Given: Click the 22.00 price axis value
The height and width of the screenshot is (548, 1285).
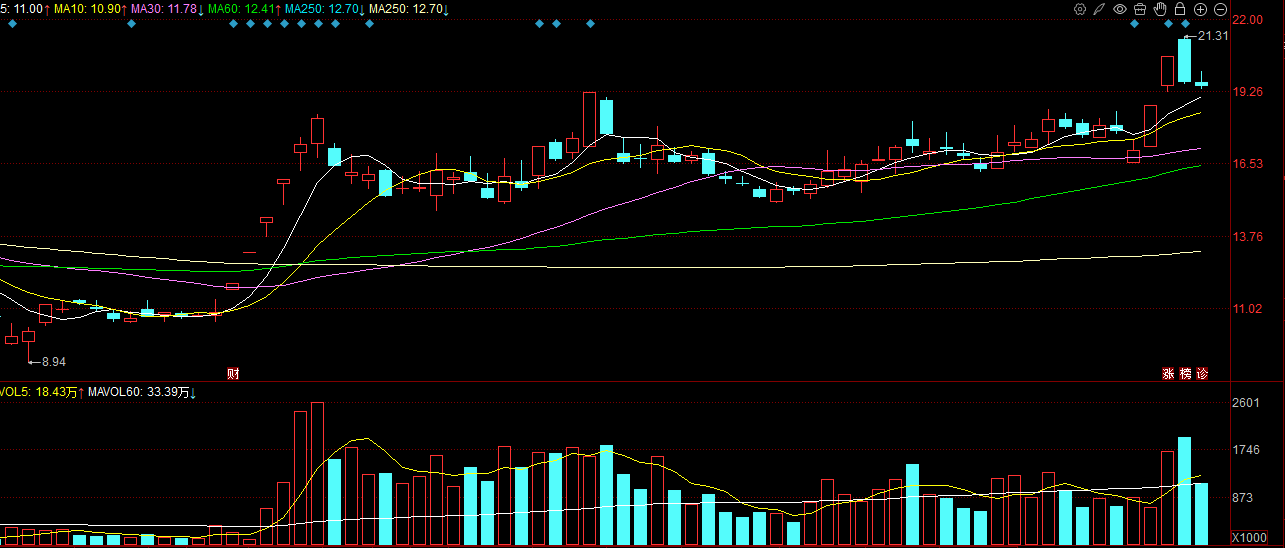Looking at the screenshot, I should (x=1249, y=19).
